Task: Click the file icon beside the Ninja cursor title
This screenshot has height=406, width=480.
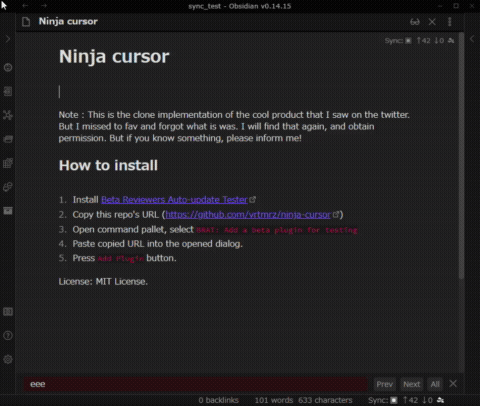Action: [x=26, y=22]
